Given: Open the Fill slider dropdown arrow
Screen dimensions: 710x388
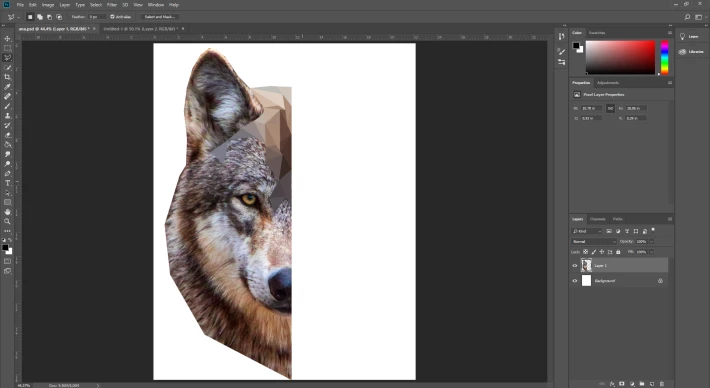Looking at the screenshot, I should click(x=652, y=252).
